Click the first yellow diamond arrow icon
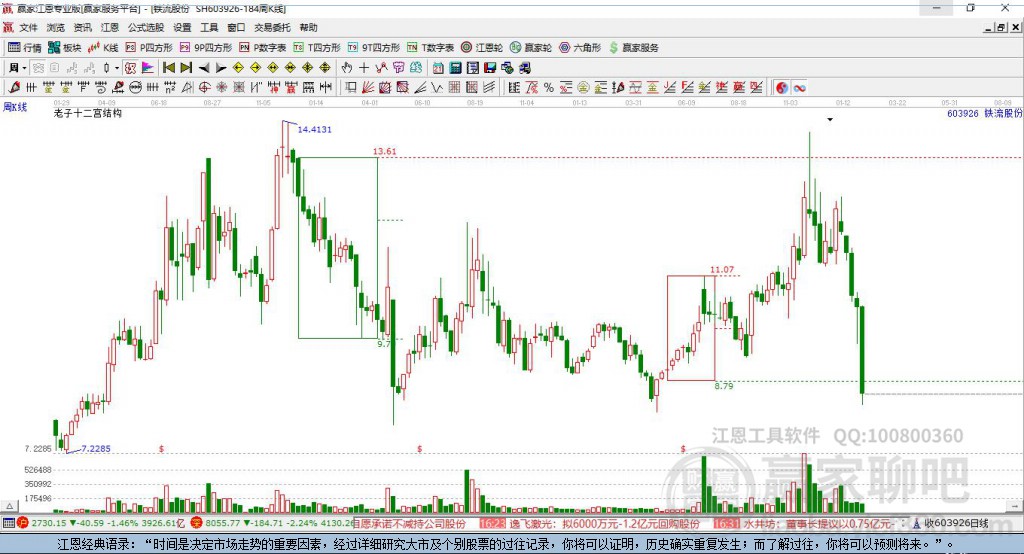 (238, 68)
